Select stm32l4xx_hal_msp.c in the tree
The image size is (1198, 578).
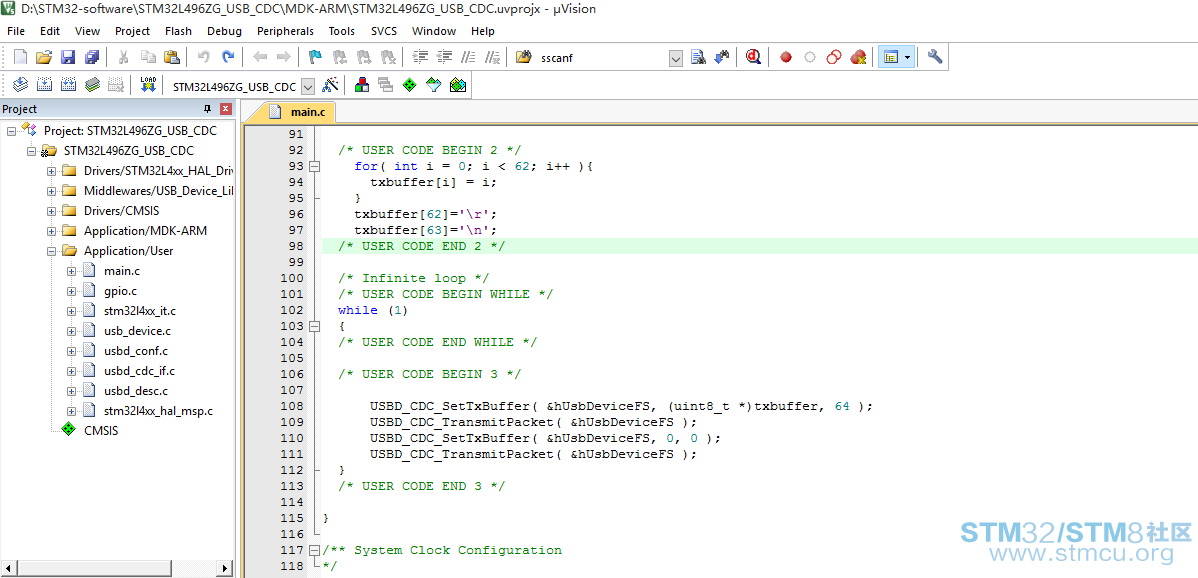click(x=157, y=411)
